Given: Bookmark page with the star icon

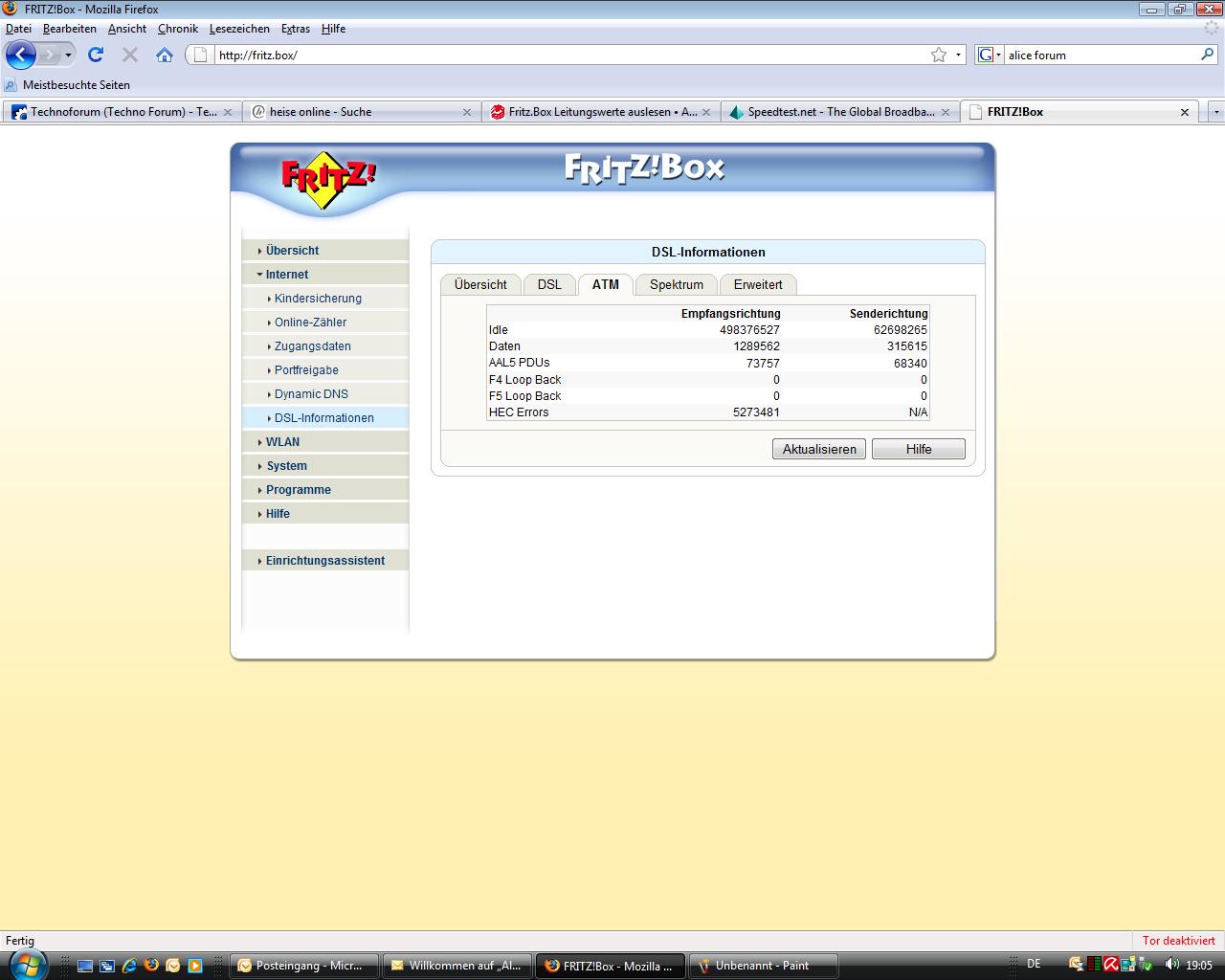Looking at the screenshot, I should point(939,55).
